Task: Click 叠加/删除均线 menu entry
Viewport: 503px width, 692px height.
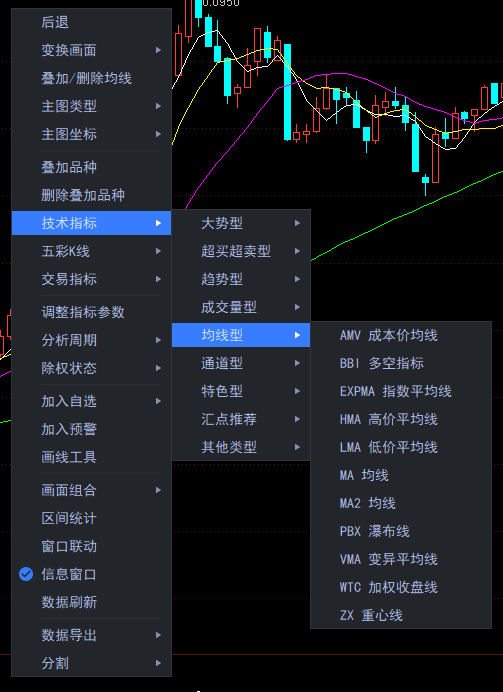Action: [x=91, y=78]
